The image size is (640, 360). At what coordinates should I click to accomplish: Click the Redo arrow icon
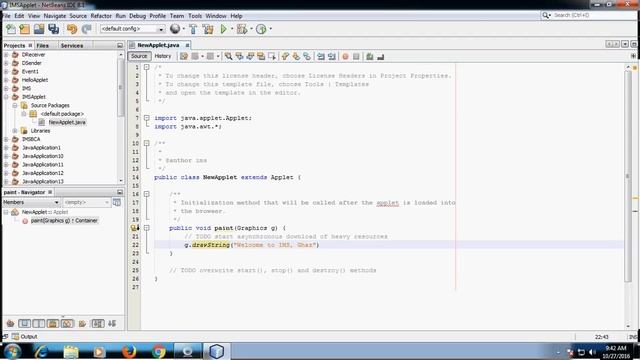tap(86, 29)
